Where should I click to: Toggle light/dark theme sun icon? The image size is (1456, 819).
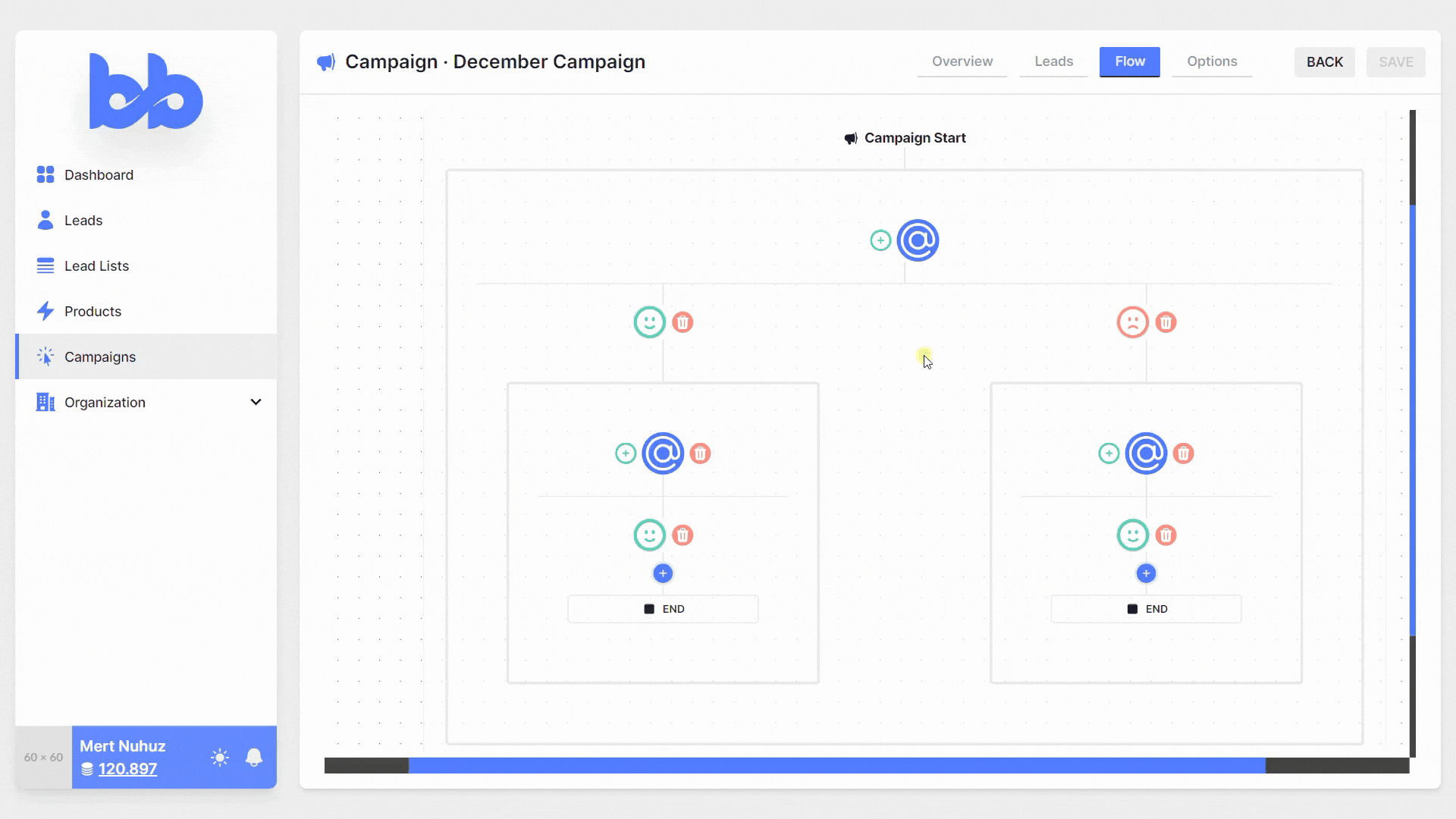pos(220,757)
